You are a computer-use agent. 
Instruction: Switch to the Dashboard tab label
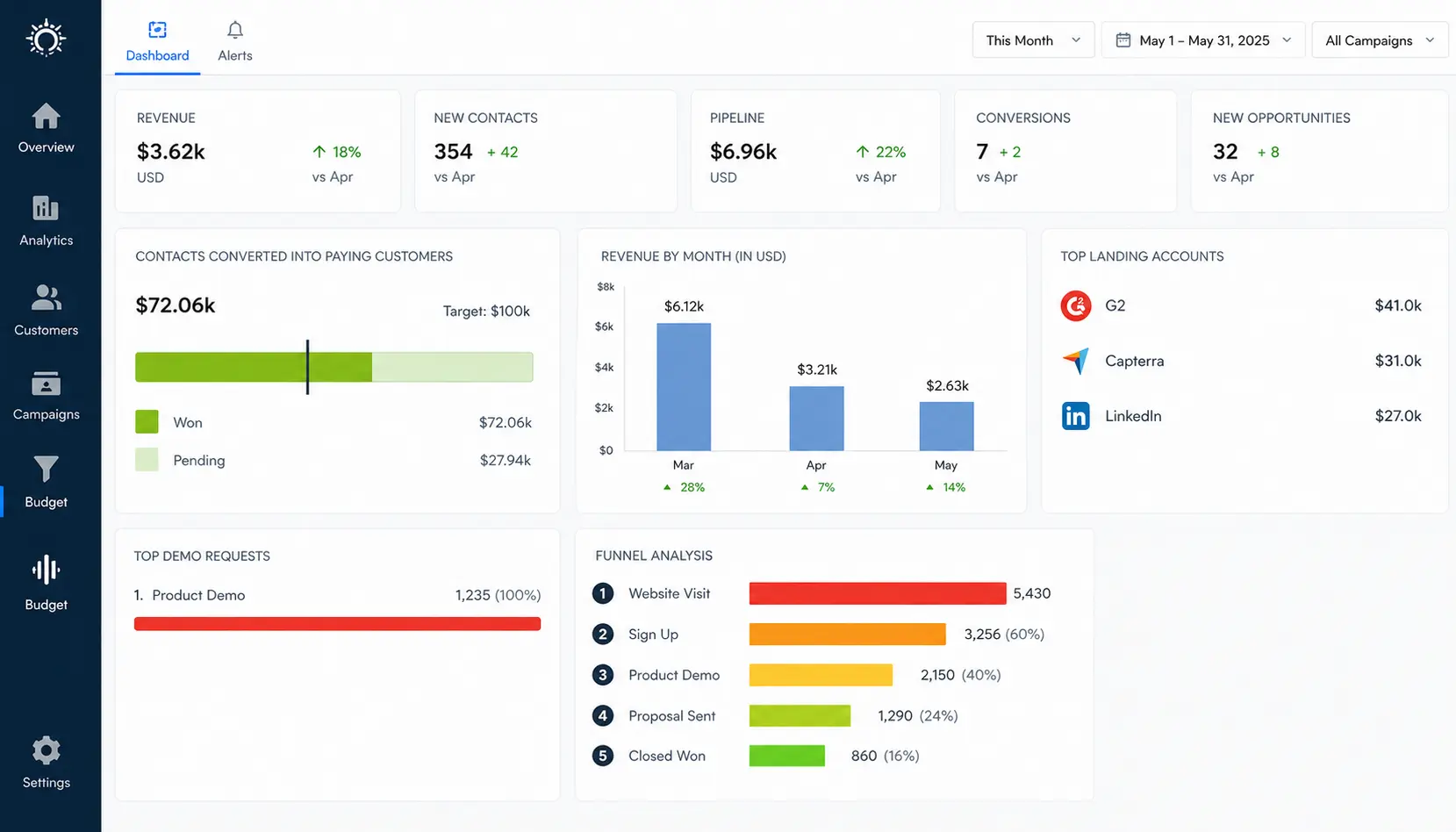click(157, 55)
